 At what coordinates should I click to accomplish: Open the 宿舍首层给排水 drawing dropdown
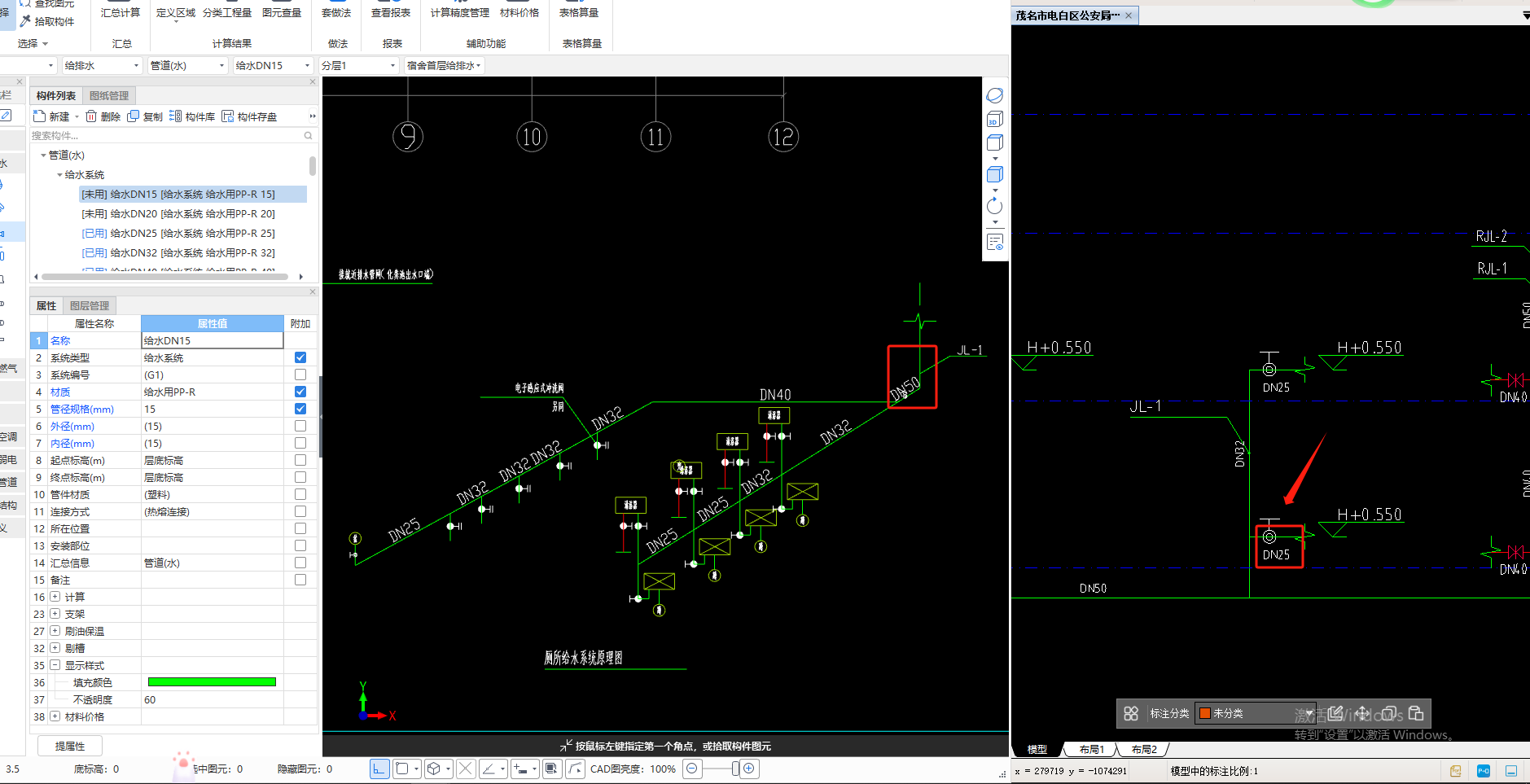tap(444, 65)
